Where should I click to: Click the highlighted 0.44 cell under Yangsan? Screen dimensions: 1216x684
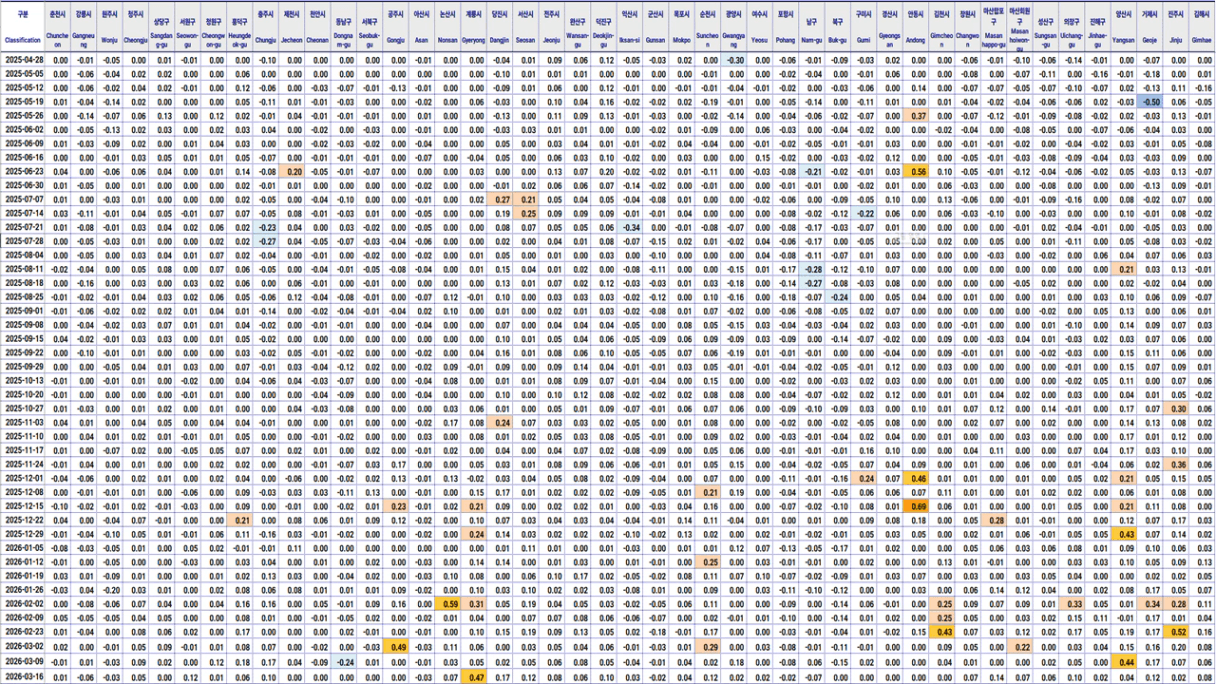coord(1124,664)
